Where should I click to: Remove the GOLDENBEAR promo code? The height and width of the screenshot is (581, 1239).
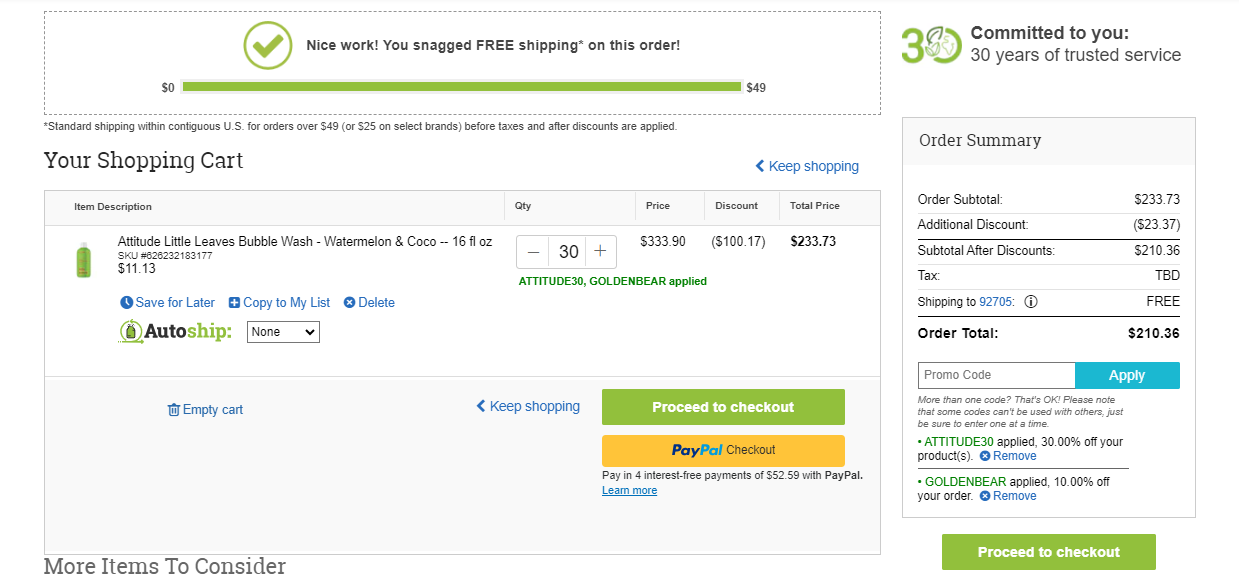click(x=1008, y=496)
